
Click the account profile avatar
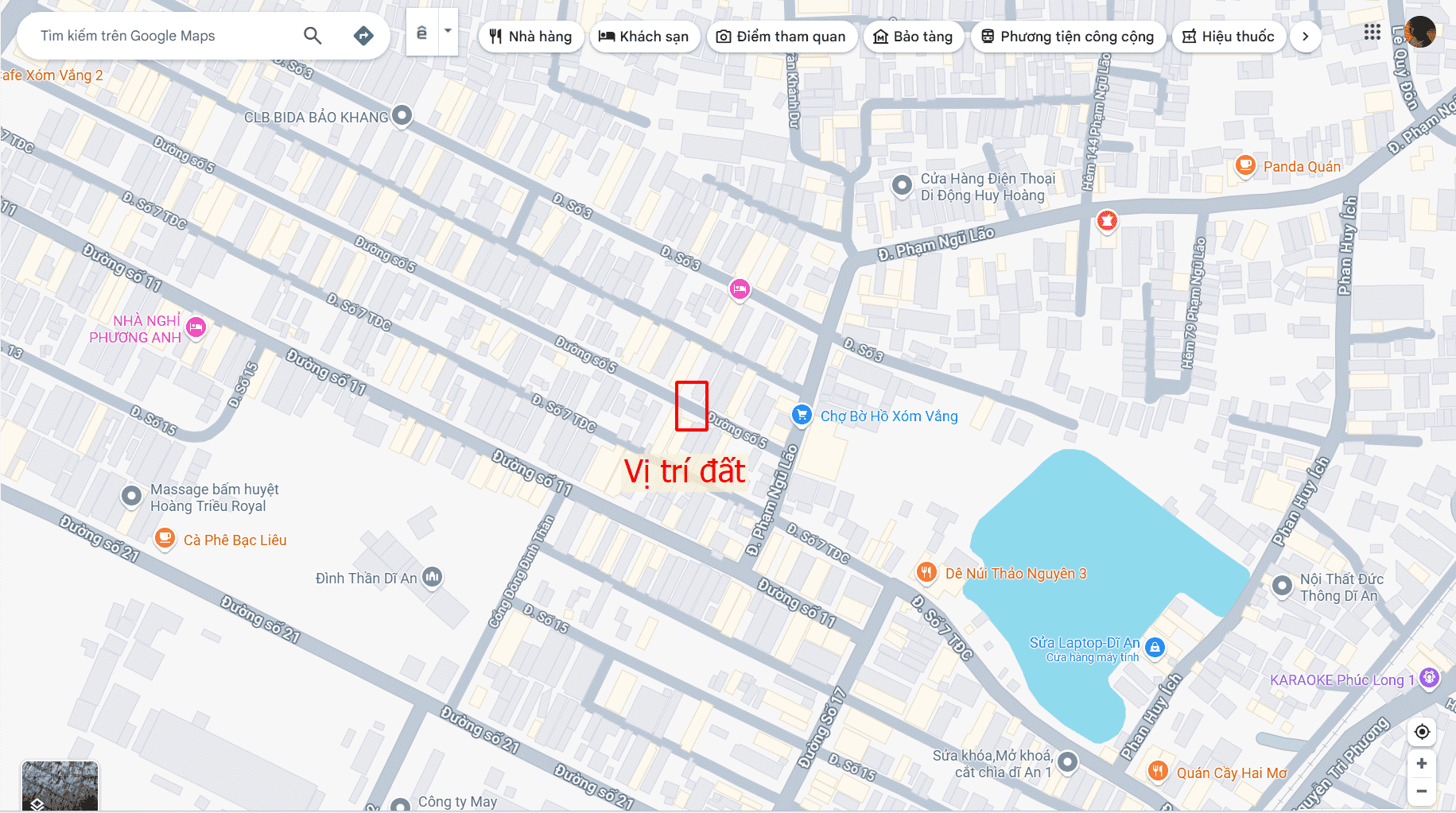click(x=1419, y=32)
